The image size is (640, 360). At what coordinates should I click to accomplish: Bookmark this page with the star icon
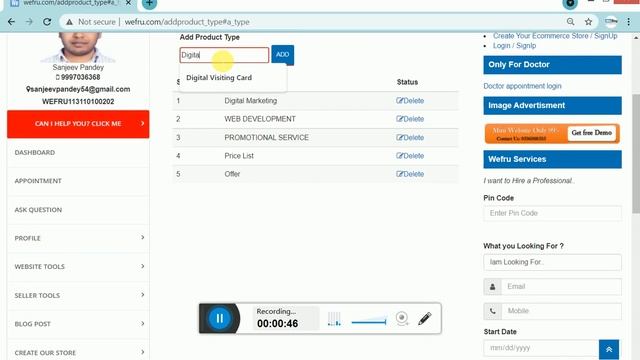pos(588,22)
